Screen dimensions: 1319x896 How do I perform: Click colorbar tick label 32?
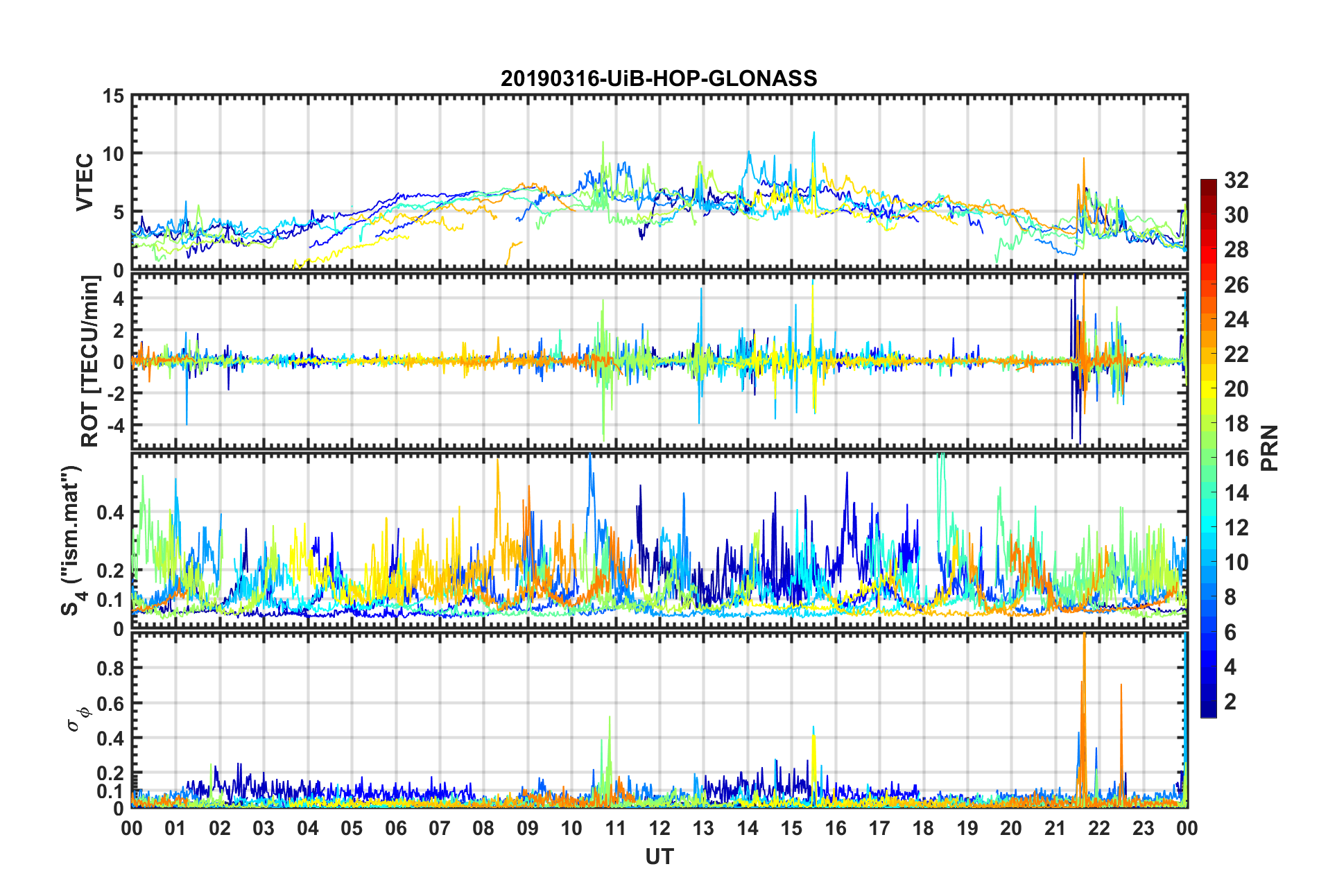[x=1236, y=180]
